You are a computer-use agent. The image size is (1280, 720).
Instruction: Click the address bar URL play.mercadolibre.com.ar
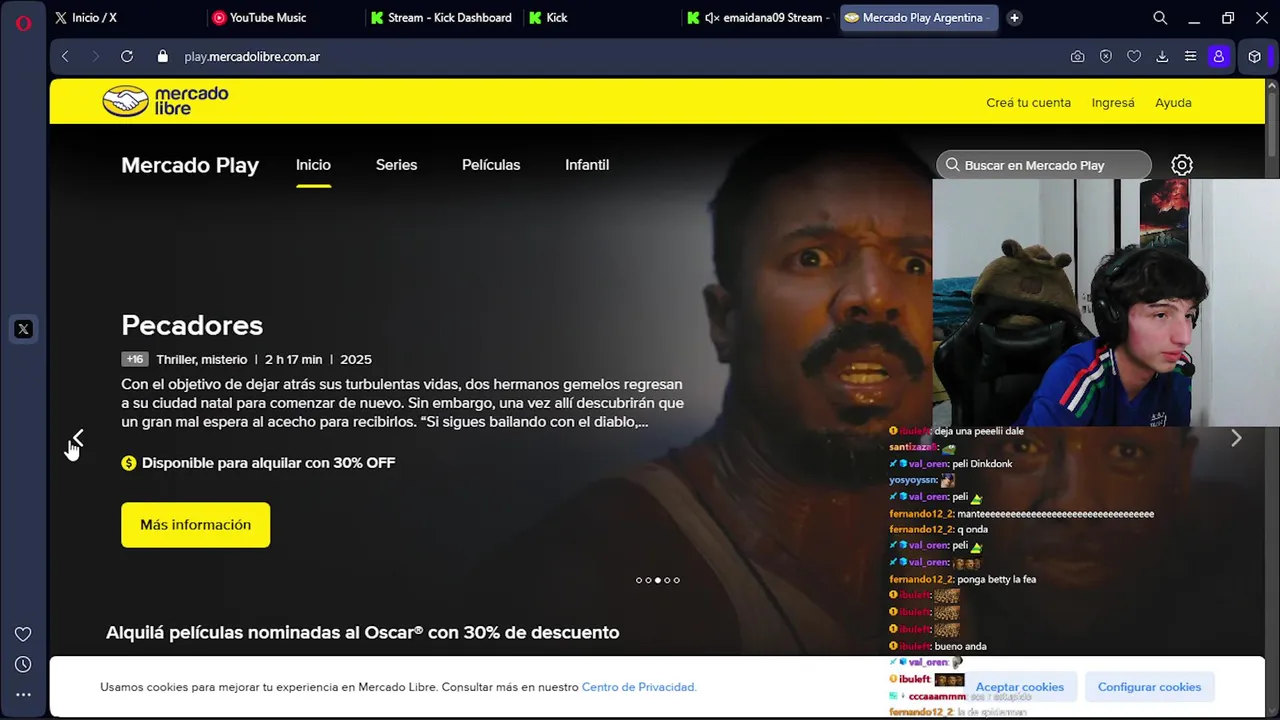coord(252,57)
